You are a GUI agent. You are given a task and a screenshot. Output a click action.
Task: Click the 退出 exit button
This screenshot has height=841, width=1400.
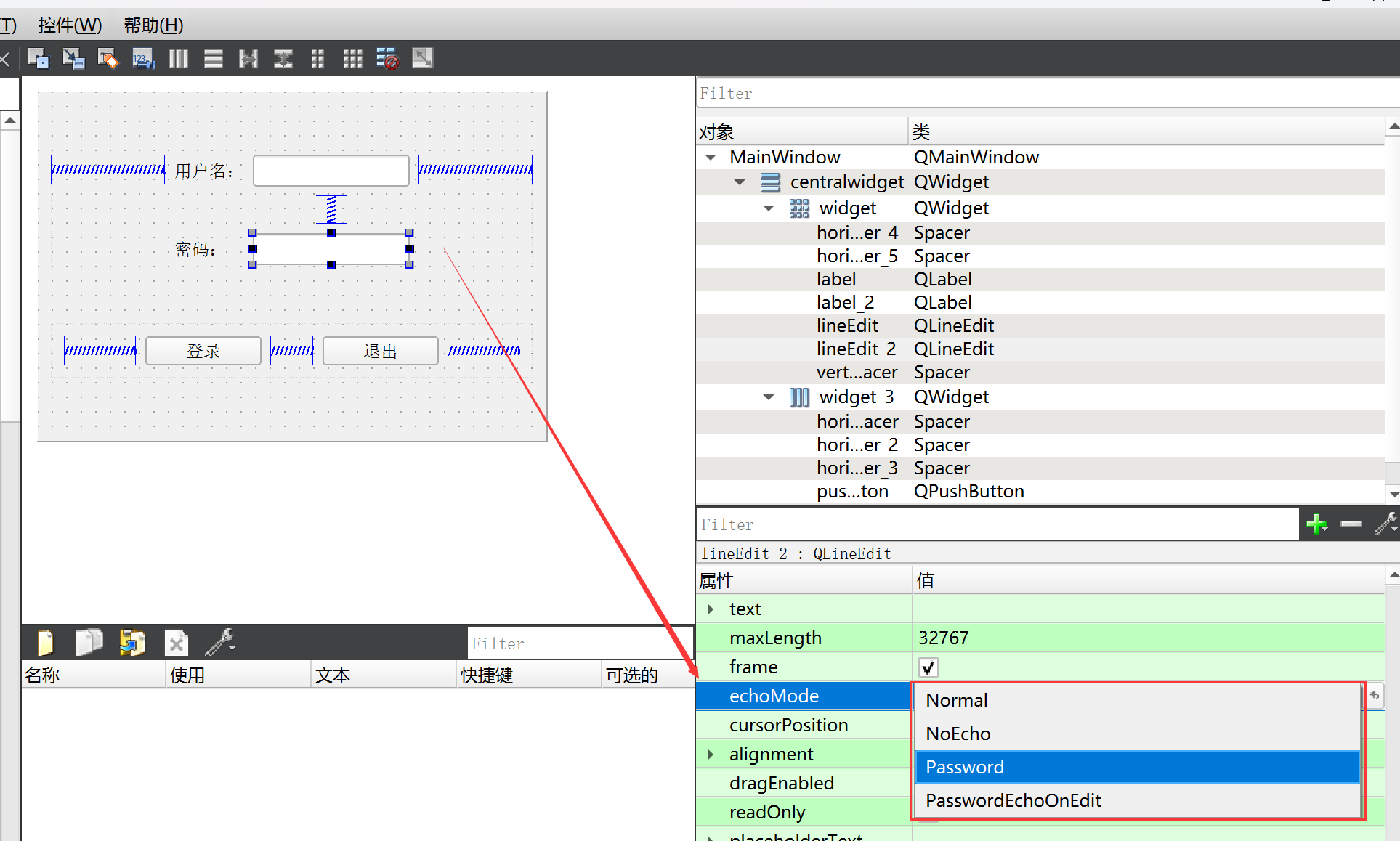(378, 349)
